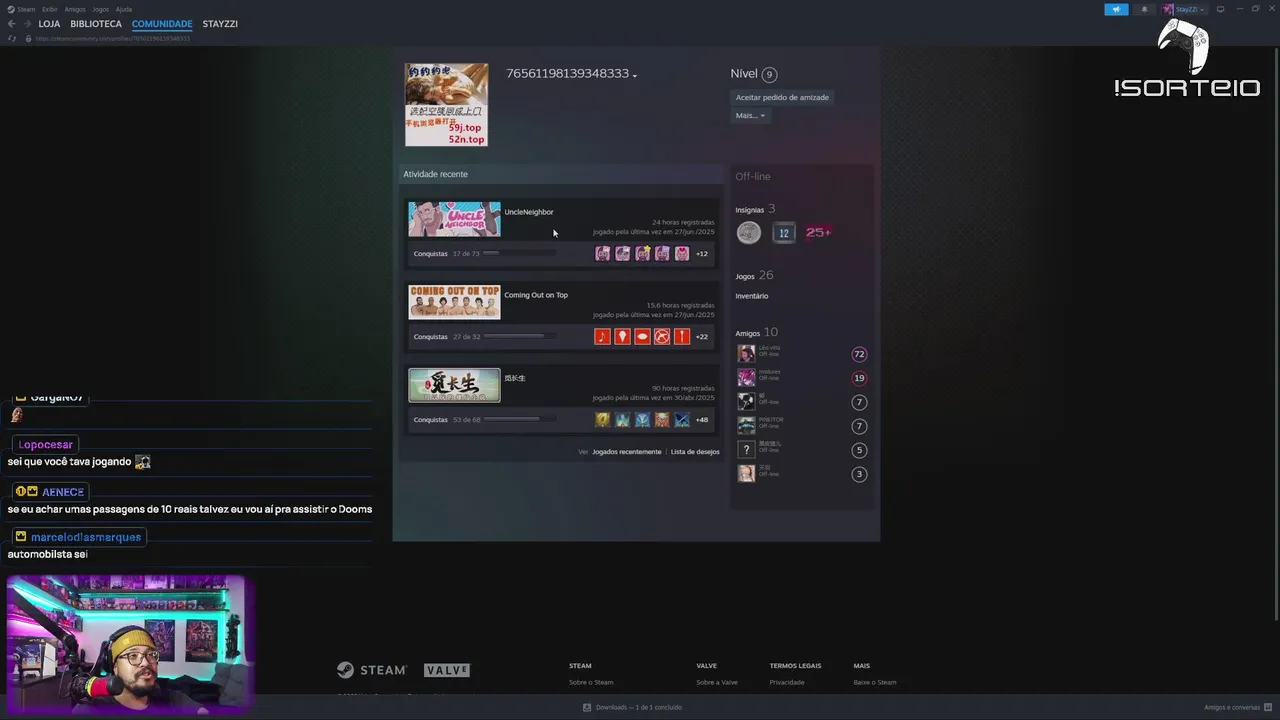
Task: Click the silver coin badge
Action: click(x=749, y=233)
